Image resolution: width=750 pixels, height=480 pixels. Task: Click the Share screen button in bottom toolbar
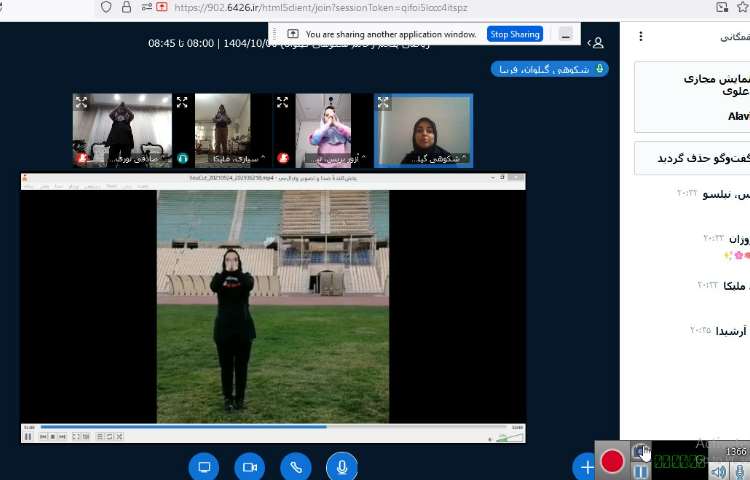coord(204,467)
